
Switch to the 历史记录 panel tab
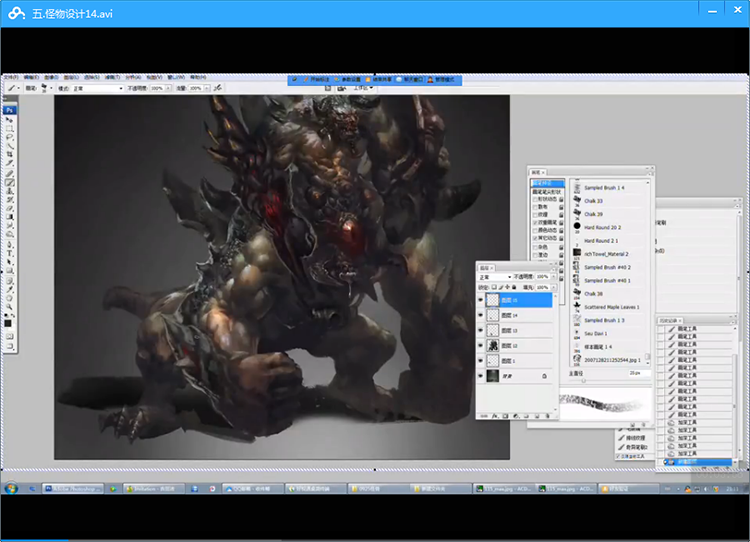click(x=671, y=321)
